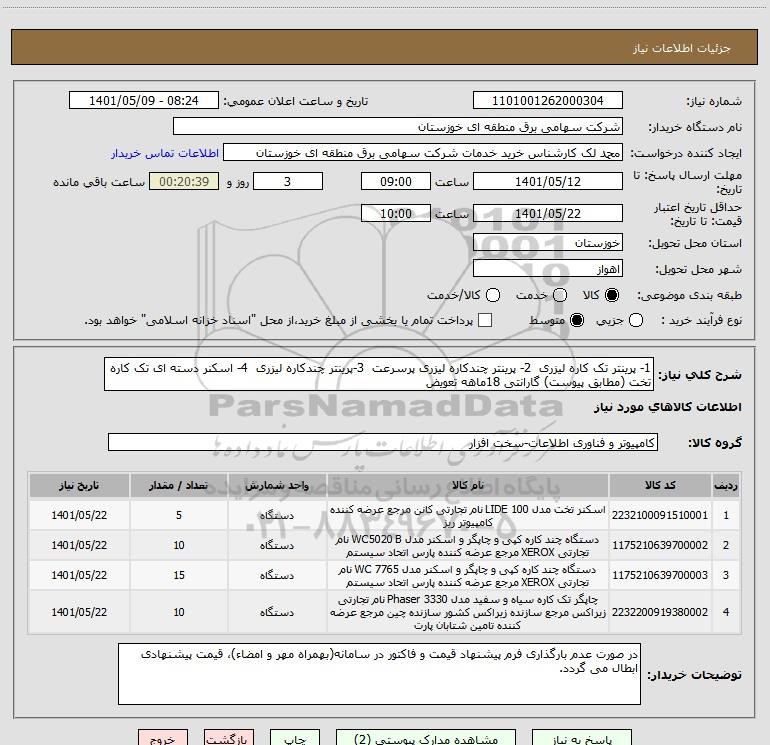This screenshot has width=770, height=745.
Task: Click the LIDE 100 scanner item name
Action: click(468, 515)
